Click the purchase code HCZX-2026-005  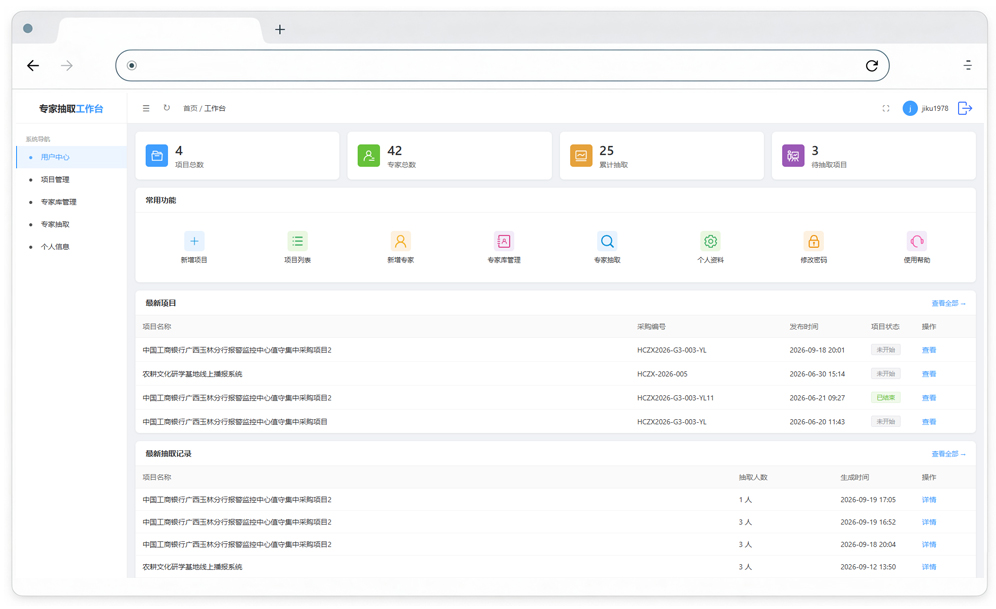click(x=662, y=374)
